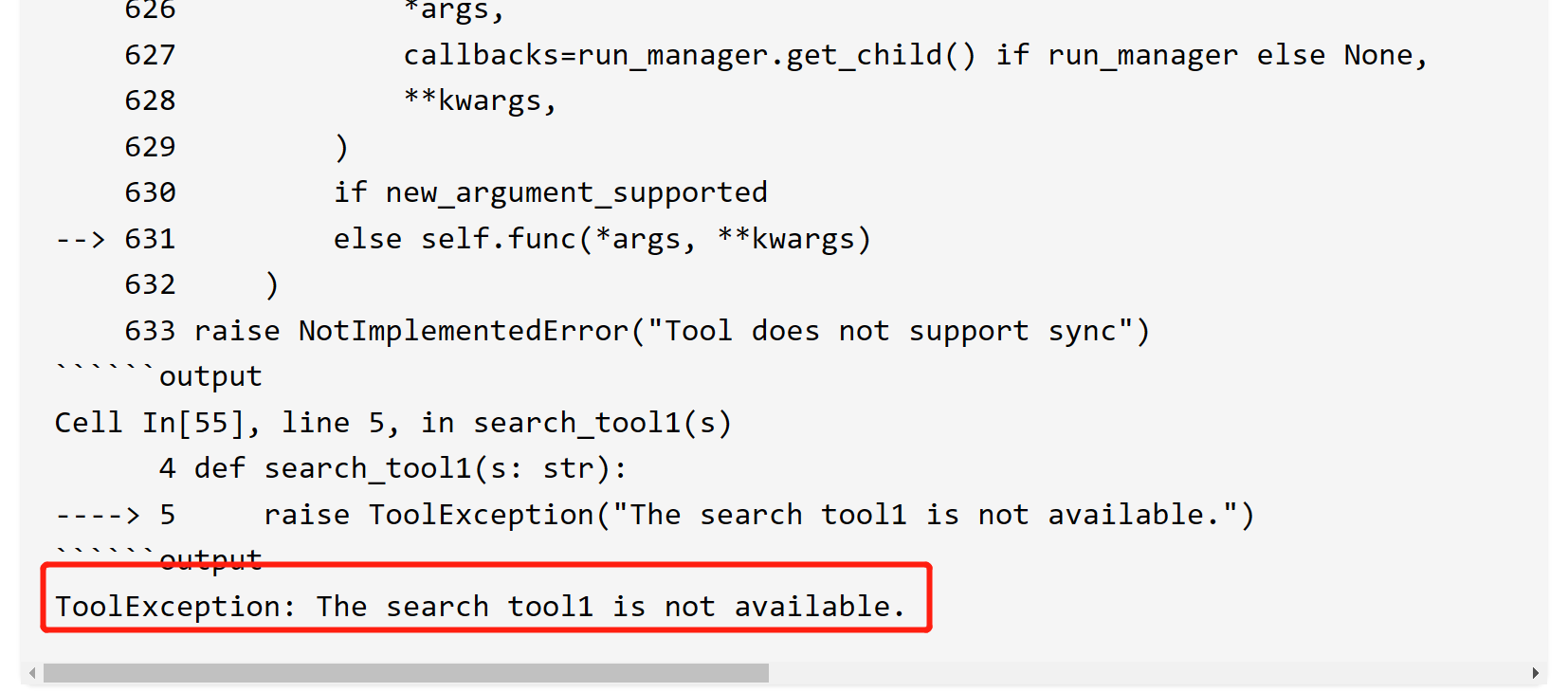Click the closing parenthesis on line 629

click(342, 147)
